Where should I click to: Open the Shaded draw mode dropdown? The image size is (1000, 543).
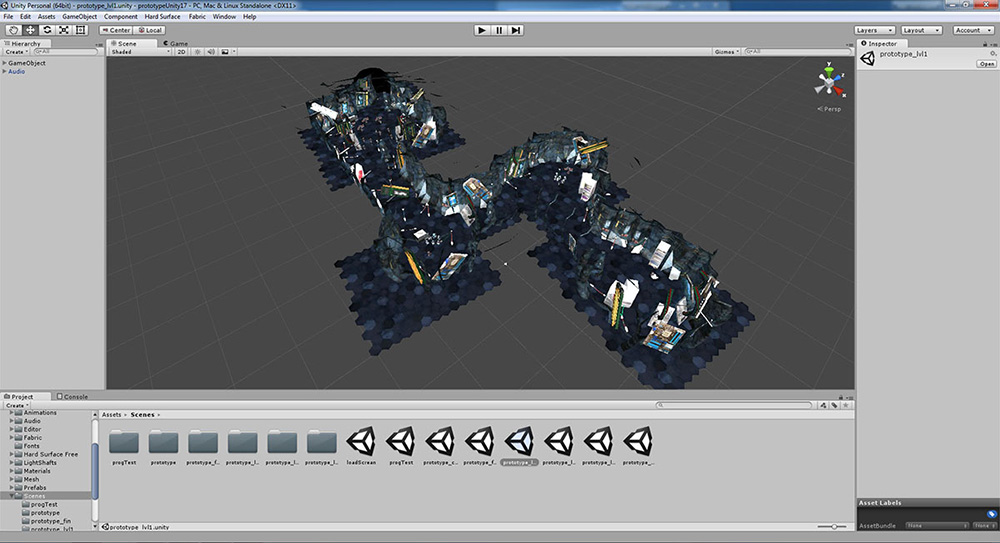[x=141, y=51]
